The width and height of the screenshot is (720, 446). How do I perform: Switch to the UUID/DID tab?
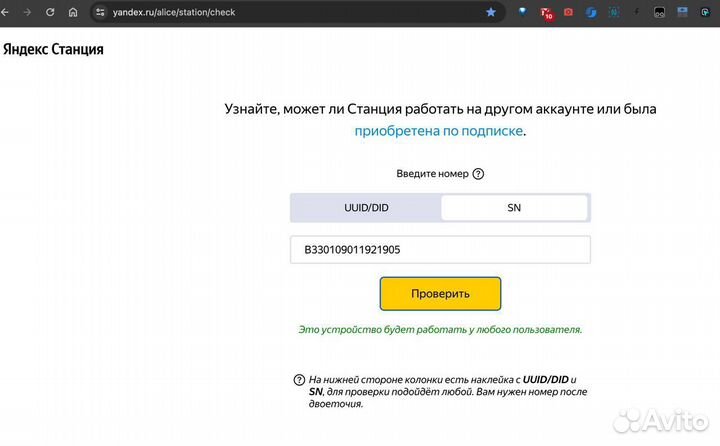(366, 208)
